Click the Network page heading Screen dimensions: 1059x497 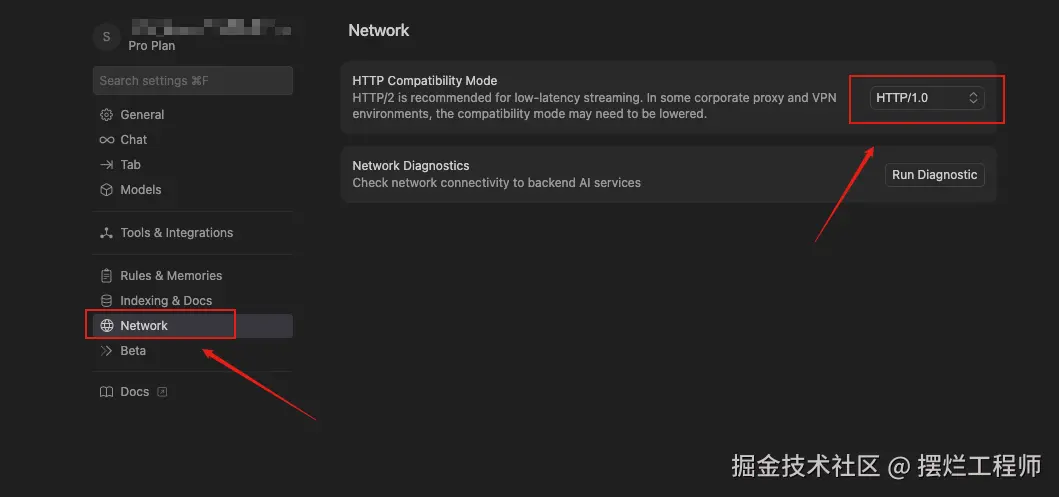point(378,31)
